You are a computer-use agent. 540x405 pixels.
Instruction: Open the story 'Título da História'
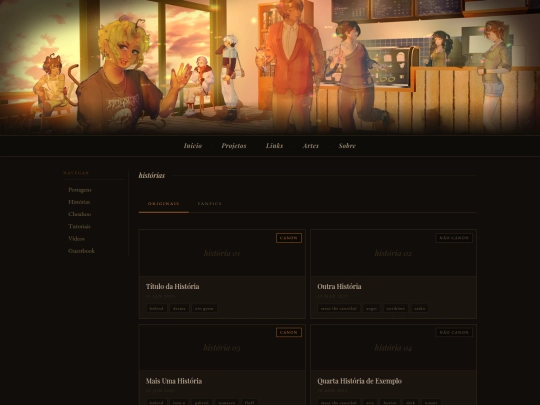173,287
